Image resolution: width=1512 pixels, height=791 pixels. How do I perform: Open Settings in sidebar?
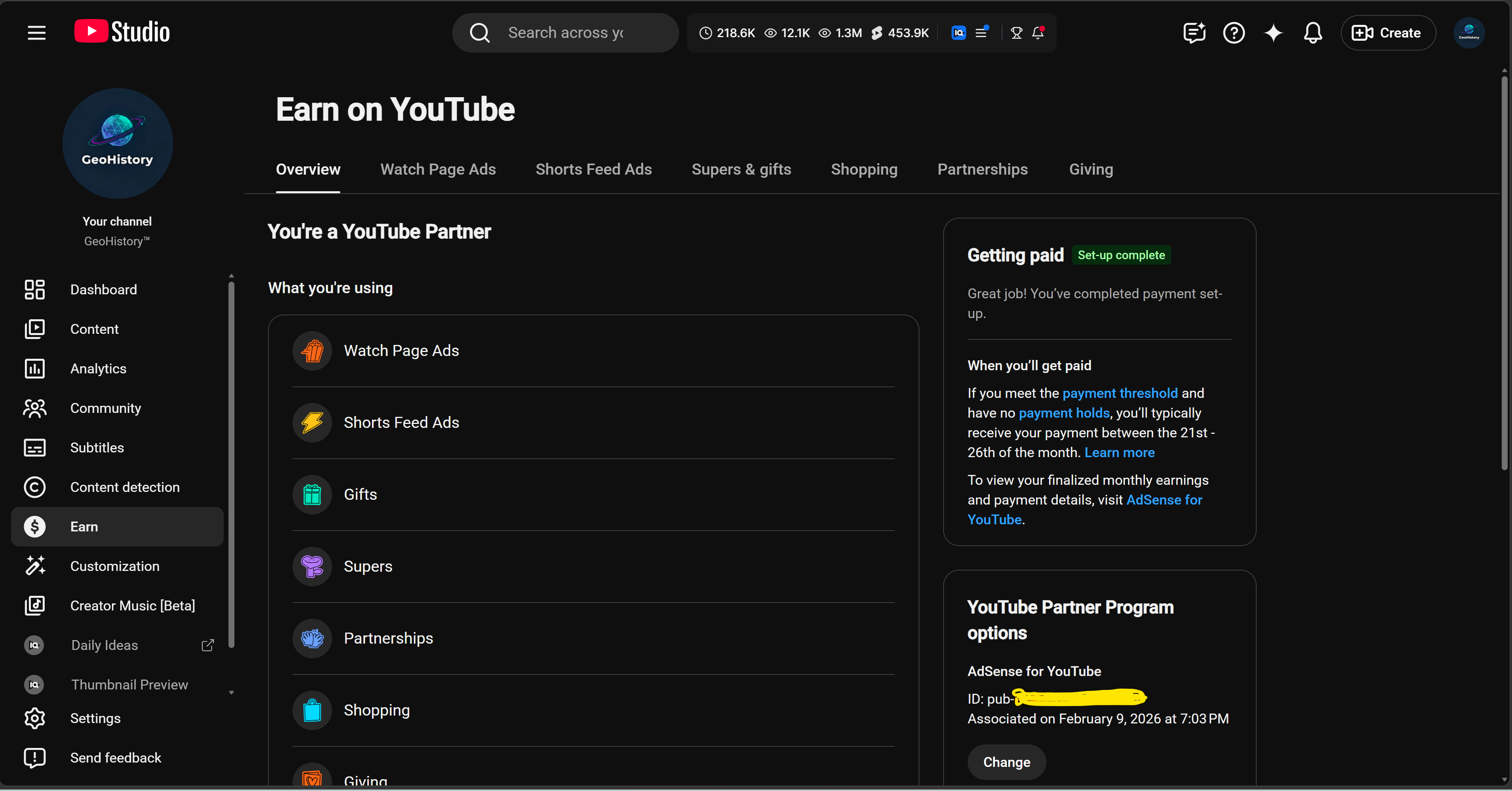pos(117,718)
